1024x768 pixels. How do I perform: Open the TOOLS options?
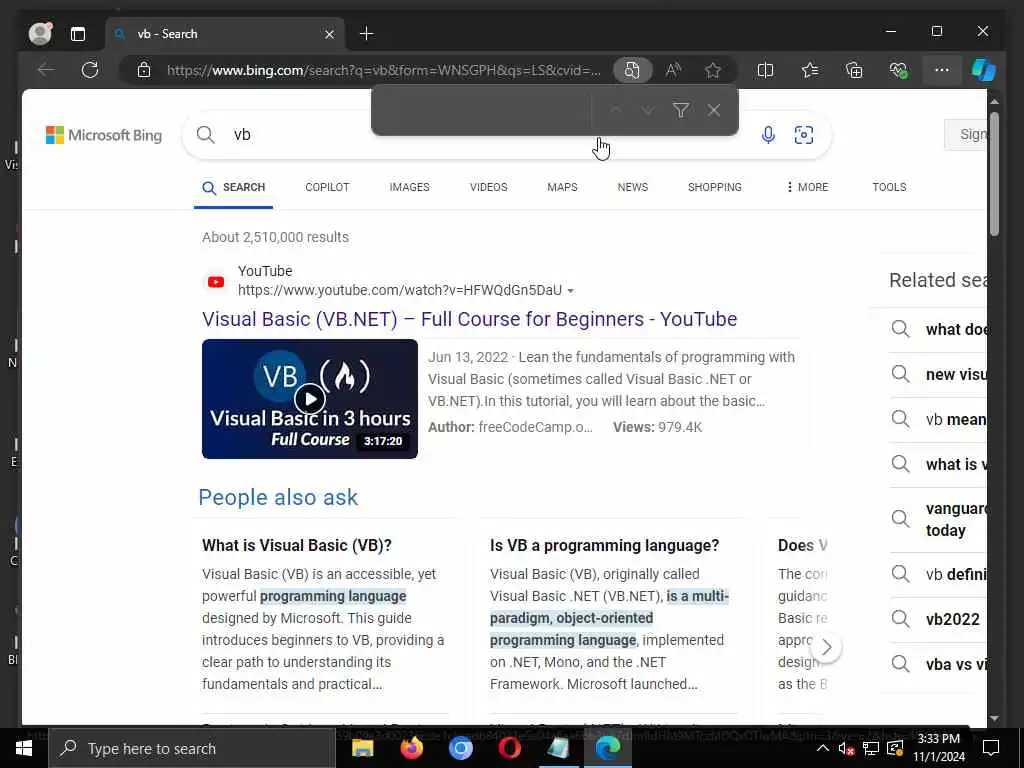coord(889,187)
